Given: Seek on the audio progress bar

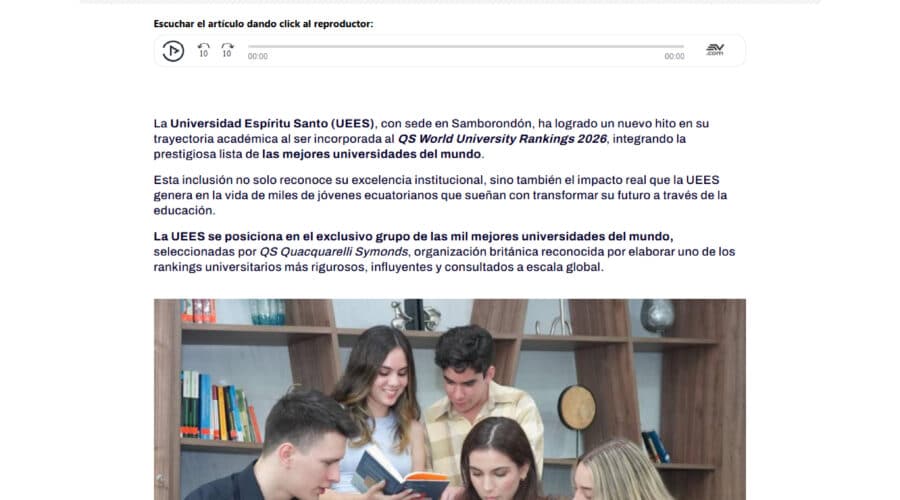Looking at the screenshot, I should (x=465, y=46).
